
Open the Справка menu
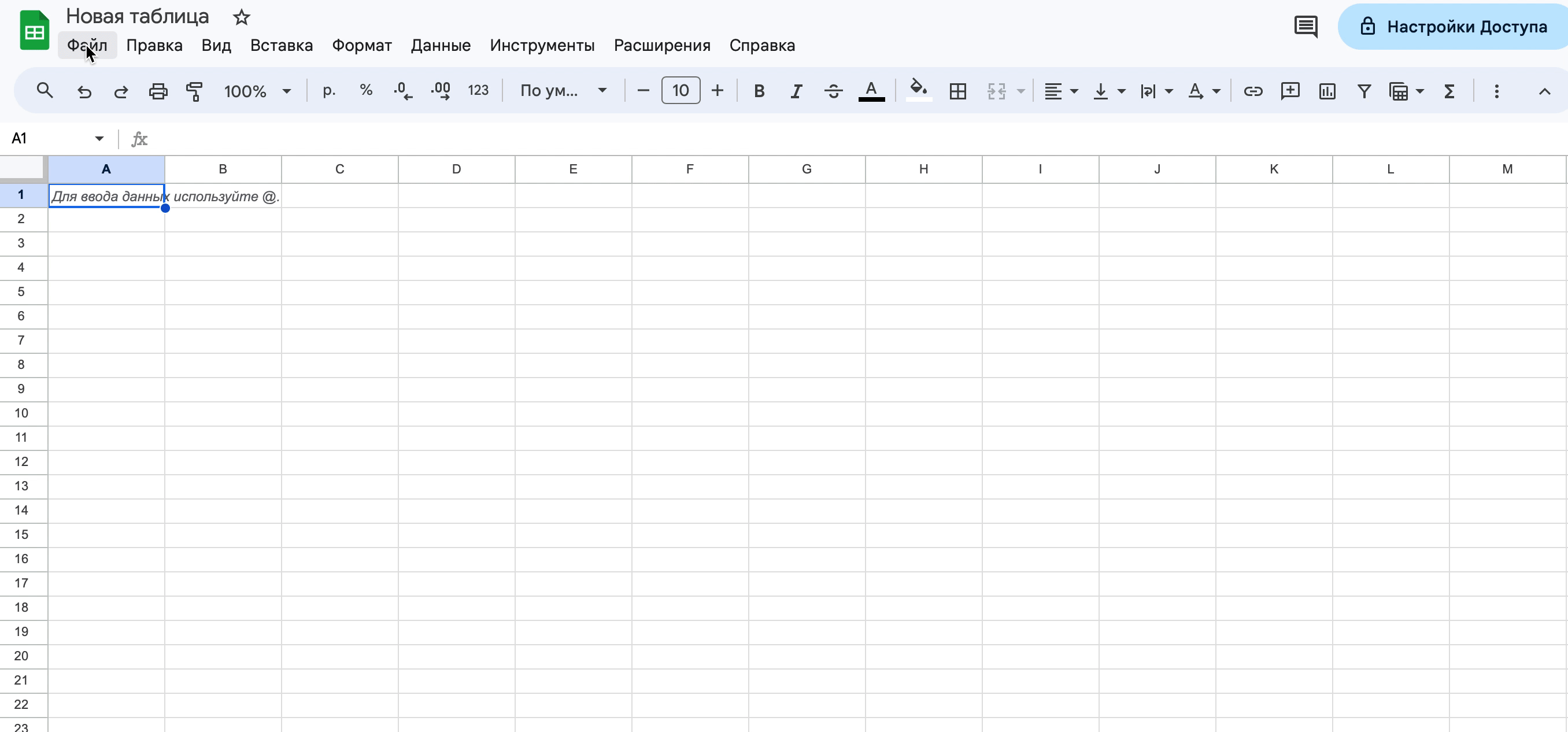(x=762, y=46)
